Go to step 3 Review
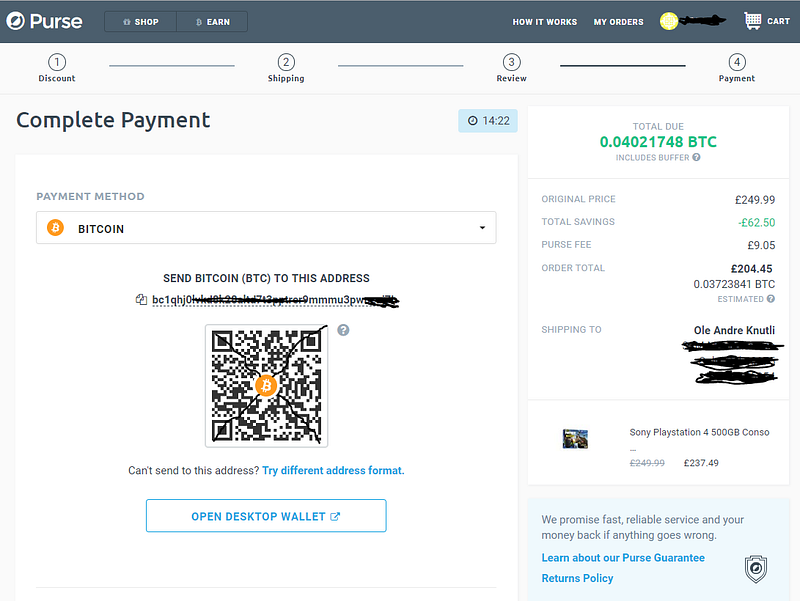 point(511,68)
